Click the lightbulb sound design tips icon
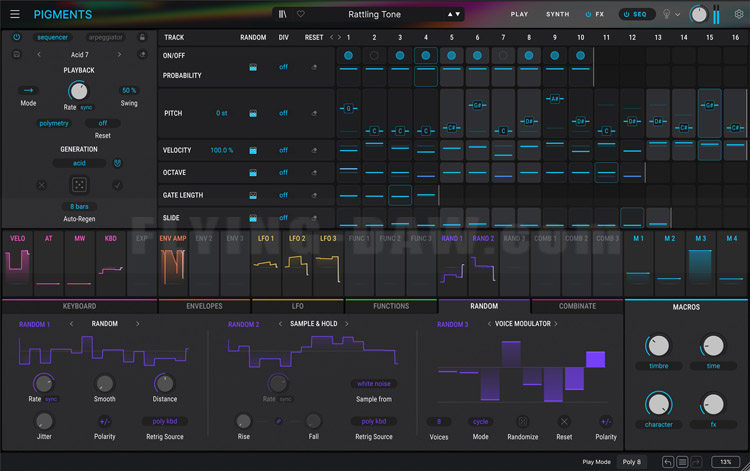The image size is (750, 471). pos(667,15)
